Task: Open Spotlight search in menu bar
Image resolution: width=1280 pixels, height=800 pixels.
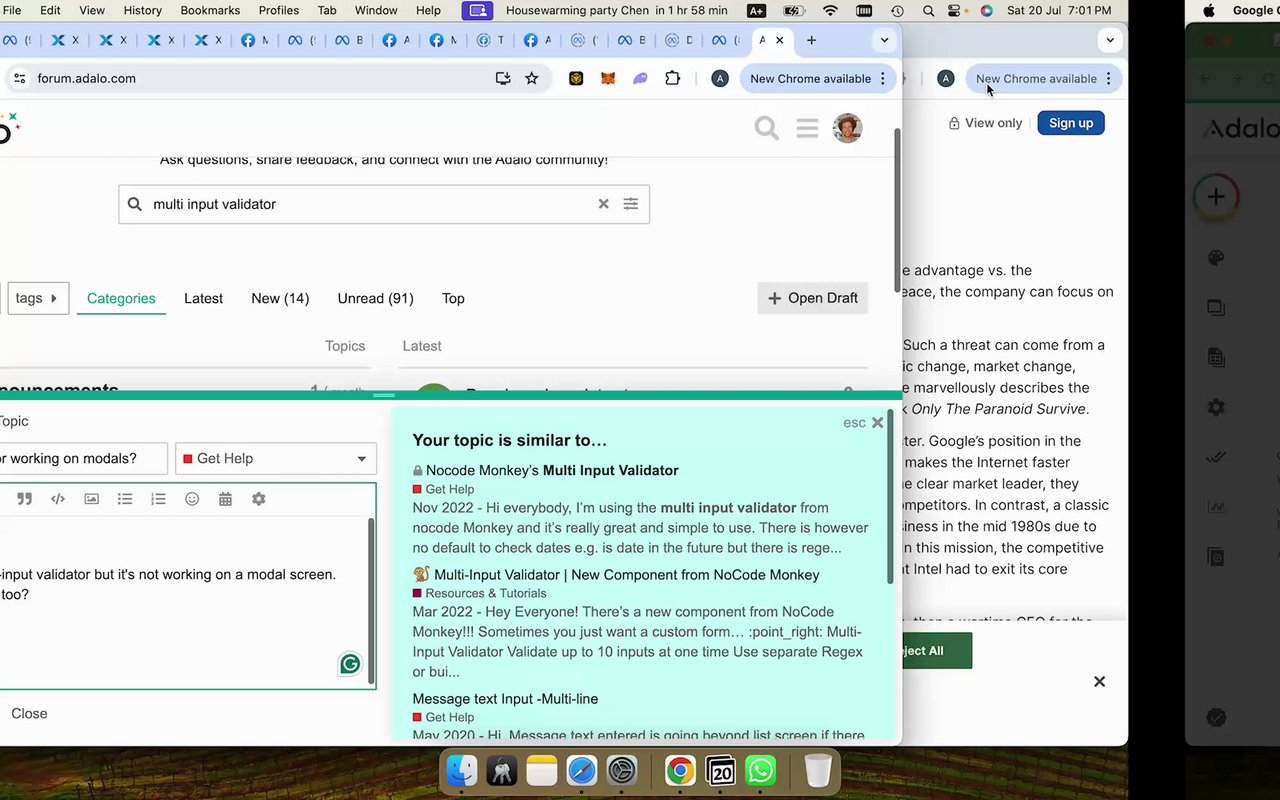Action: click(929, 10)
